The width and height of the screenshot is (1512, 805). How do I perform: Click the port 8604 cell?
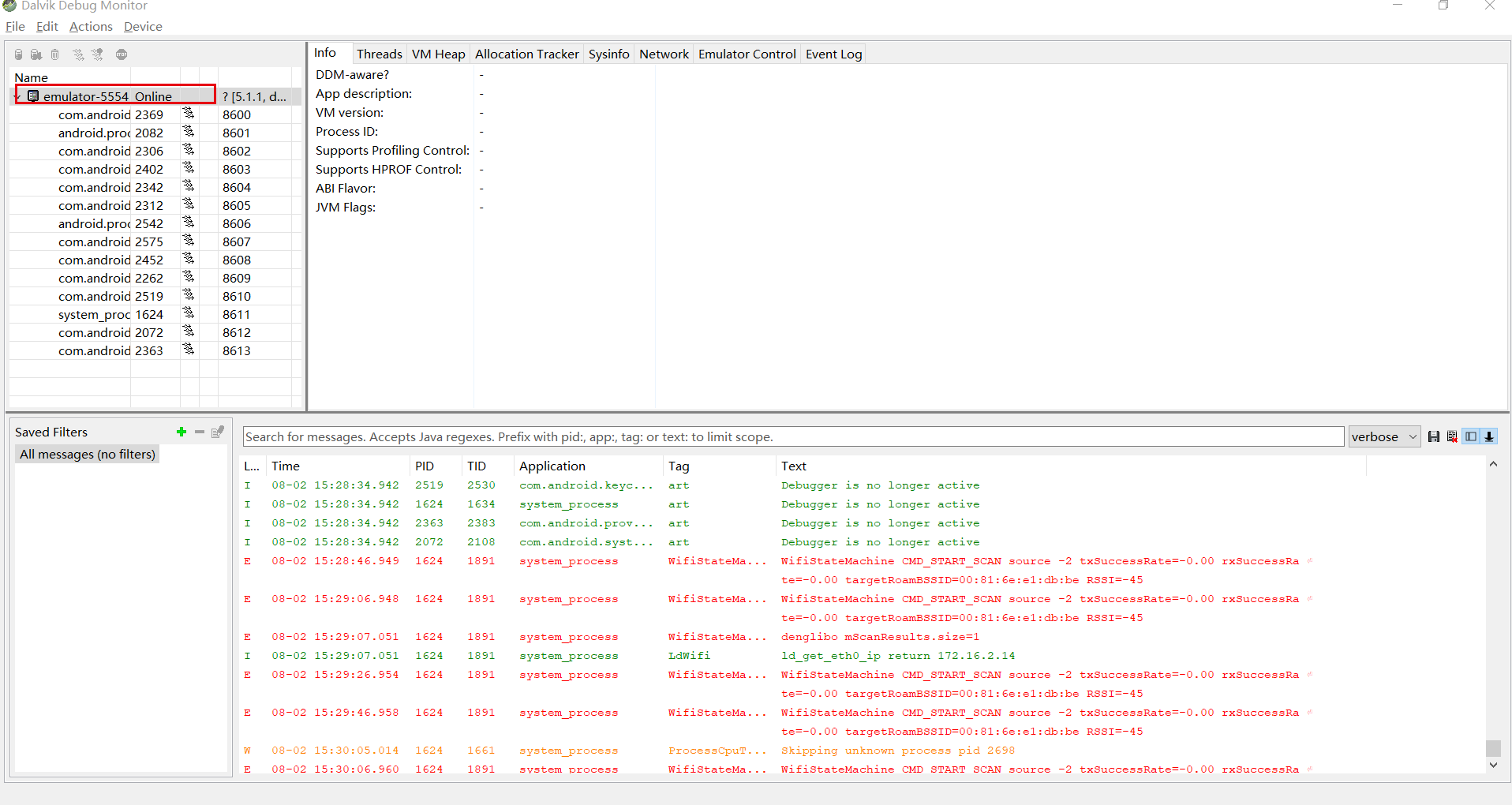click(x=237, y=187)
